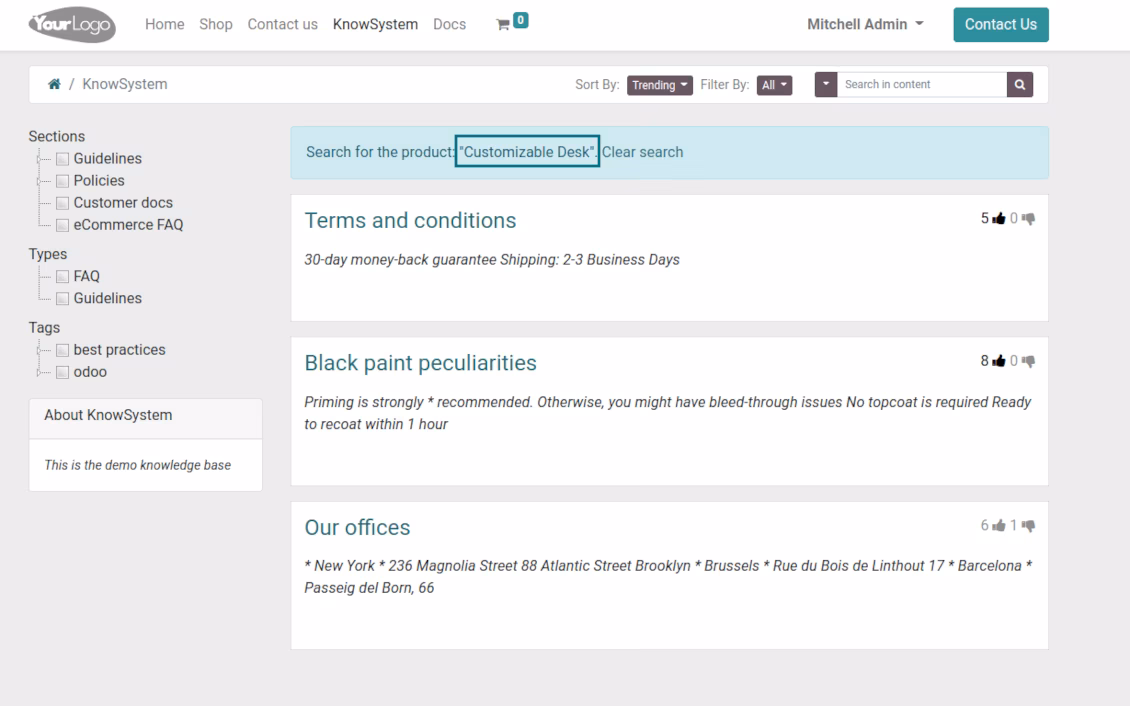Check the Customer docs checkbox

pyautogui.click(x=63, y=203)
